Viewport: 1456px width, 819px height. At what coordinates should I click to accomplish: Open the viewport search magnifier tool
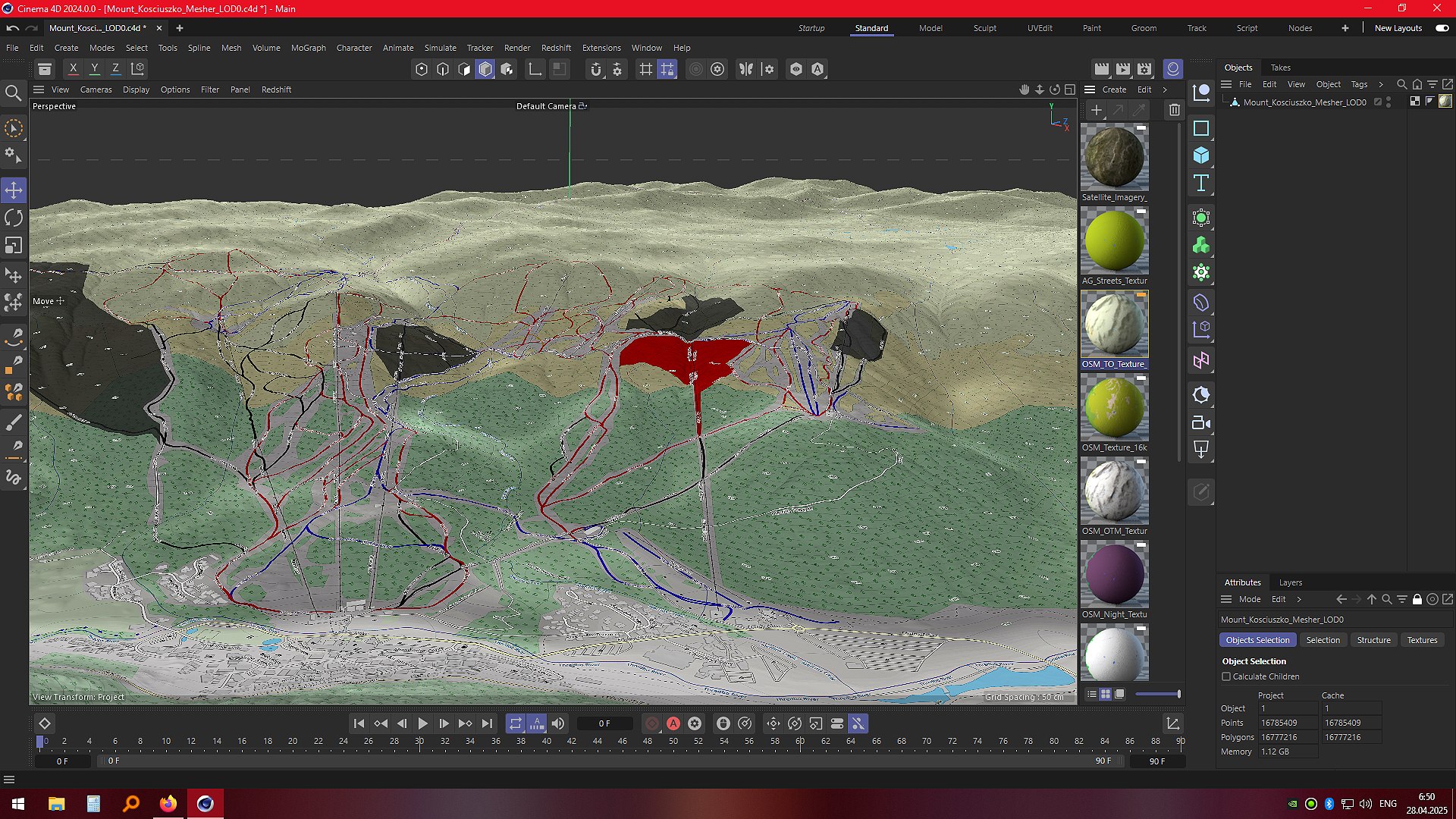pos(13,93)
